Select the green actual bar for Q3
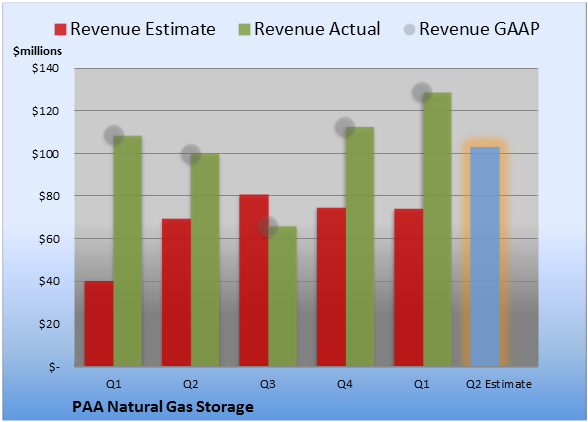 click(x=282, y=296)
